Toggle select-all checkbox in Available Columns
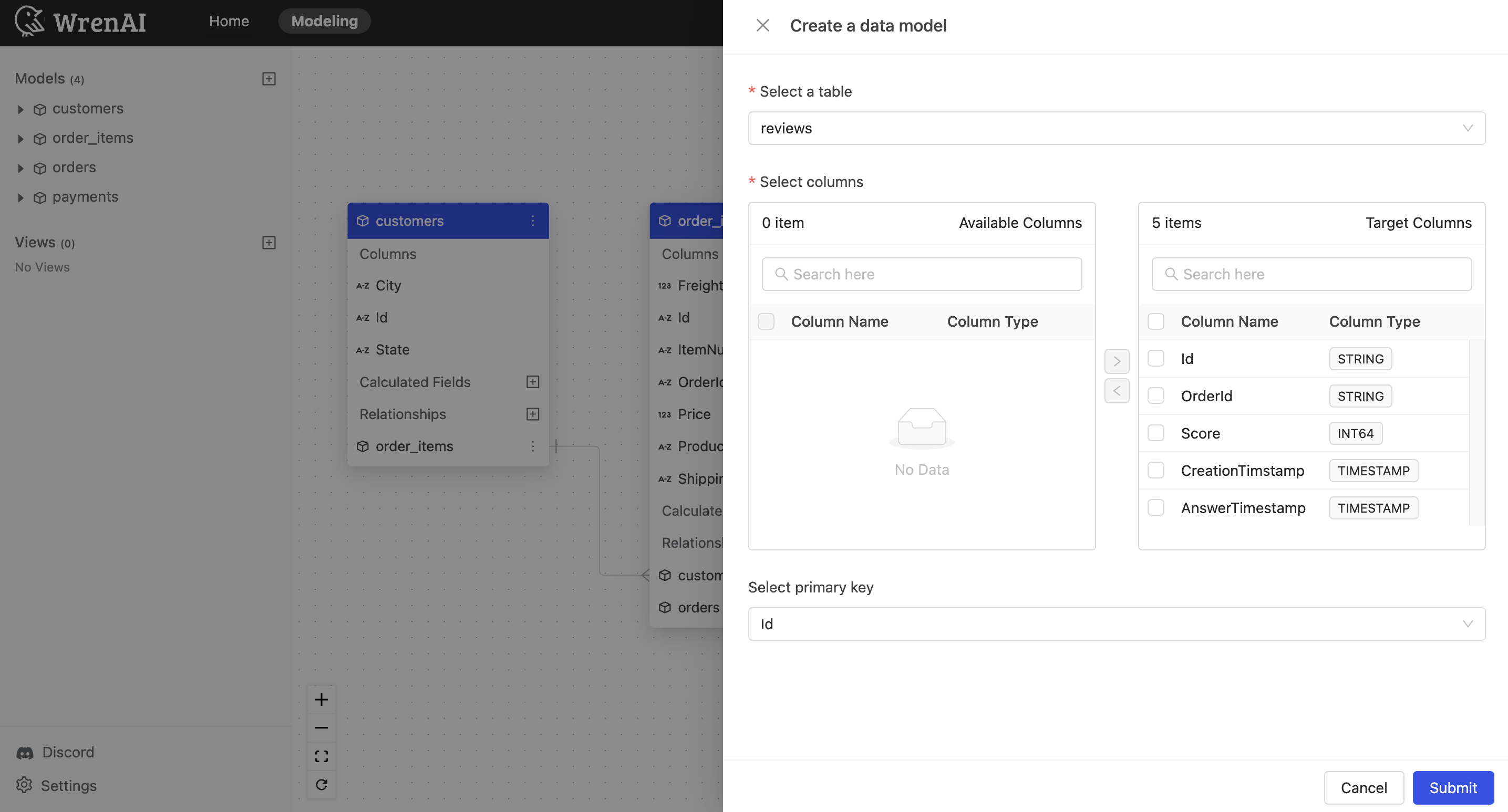Screen dimensions: 1508x812 click(766, 321)
